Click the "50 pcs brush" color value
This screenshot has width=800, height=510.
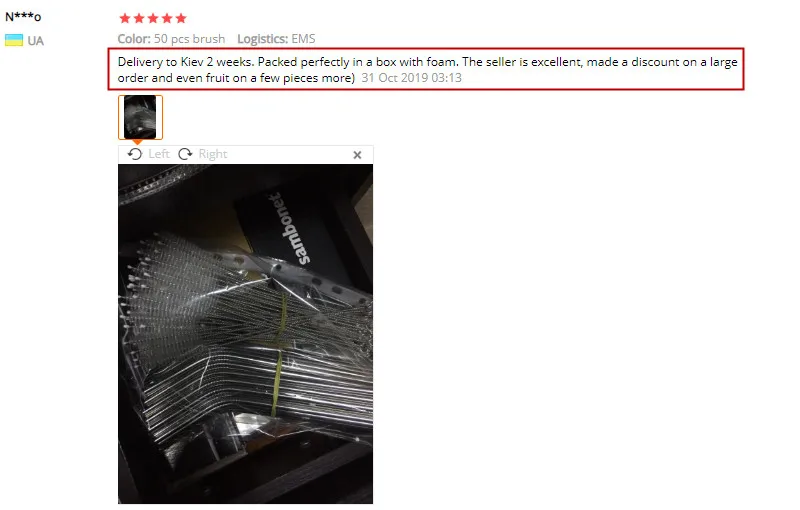click(189, 39)
